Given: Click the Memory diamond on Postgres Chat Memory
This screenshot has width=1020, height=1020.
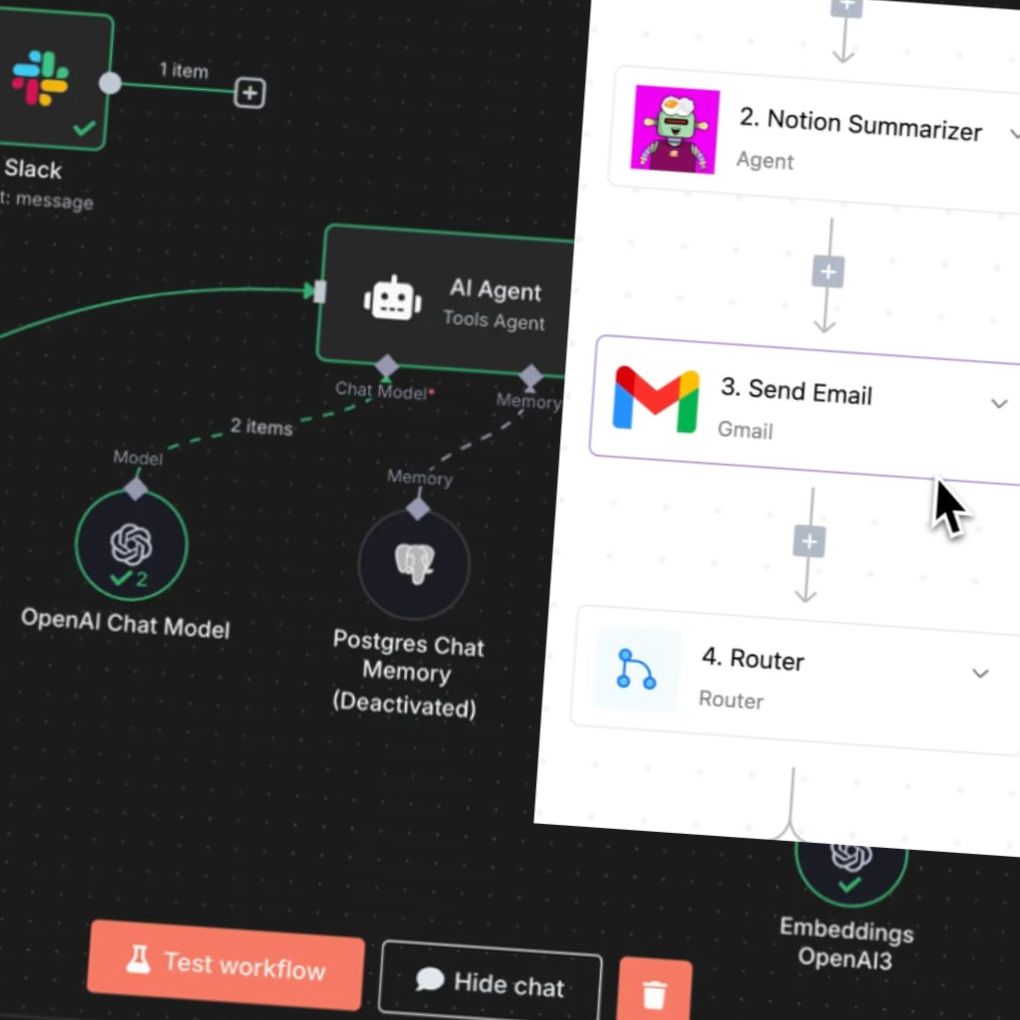Looking at the screenshot, I should click(418, 508).
